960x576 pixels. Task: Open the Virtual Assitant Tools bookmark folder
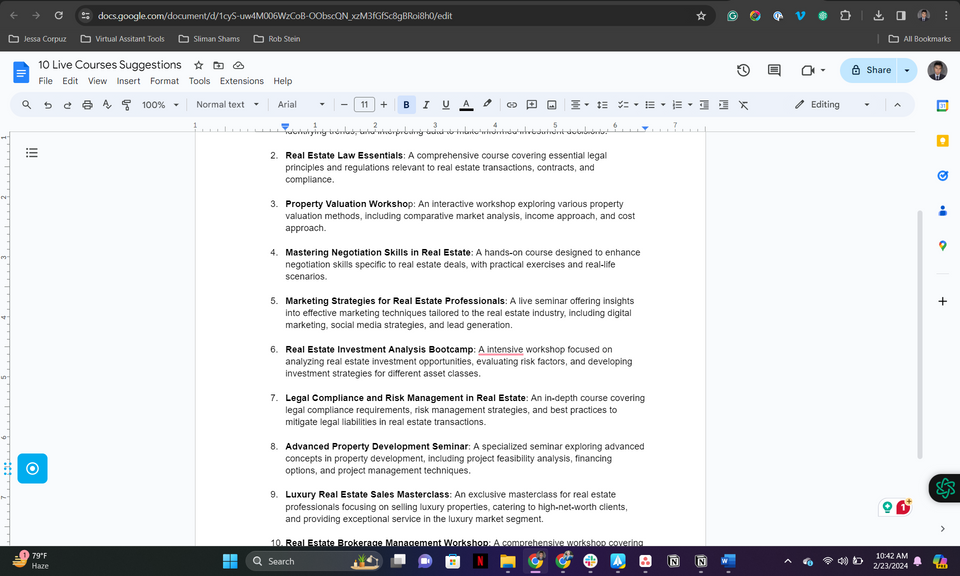122,39
